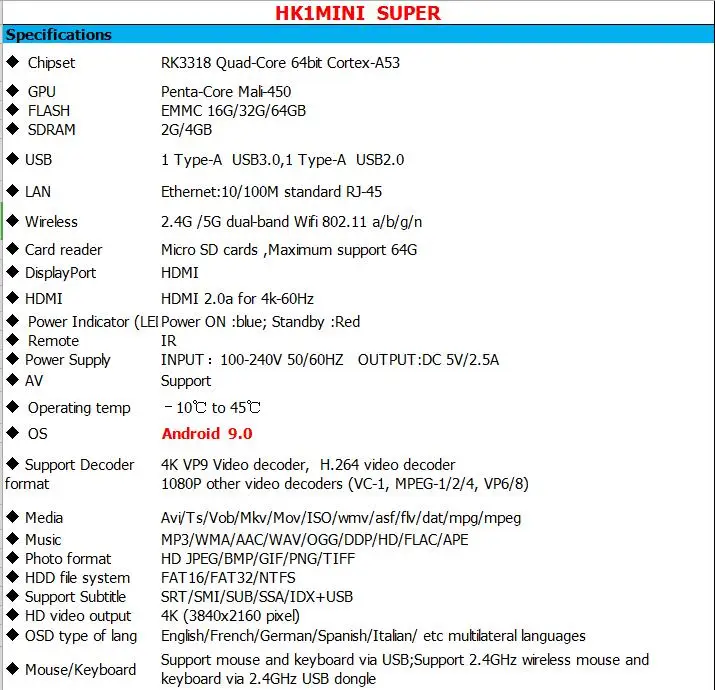
Task: Select keyboard via 2.4GHz USB dongle line
Action: point(269,679)
